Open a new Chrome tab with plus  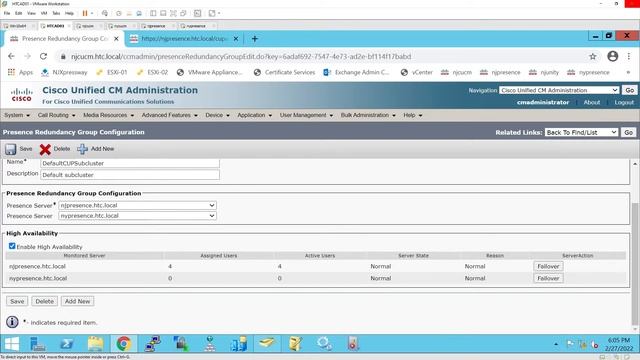(255, 39)
